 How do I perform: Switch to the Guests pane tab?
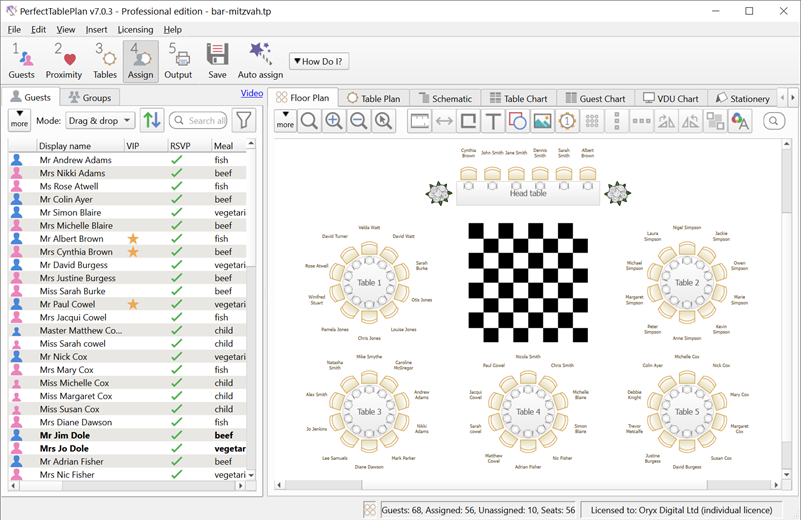pos(31,97)
